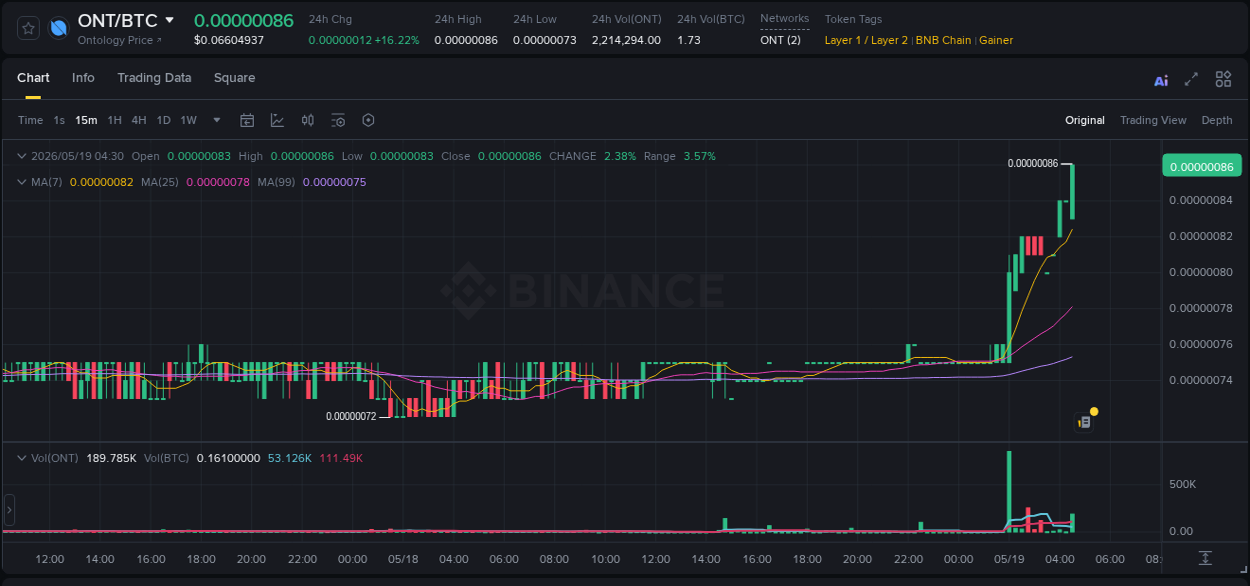The width and height of the screenshot is (1250, 586).
Task: Switch to the Chart tab
Action: (x=33, y=78)
